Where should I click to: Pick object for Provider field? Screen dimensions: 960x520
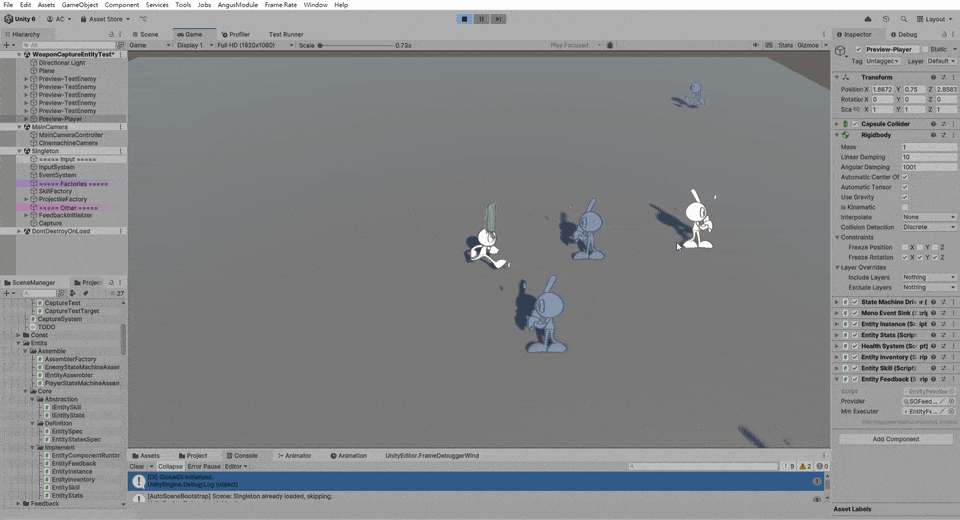pos(952,401)
